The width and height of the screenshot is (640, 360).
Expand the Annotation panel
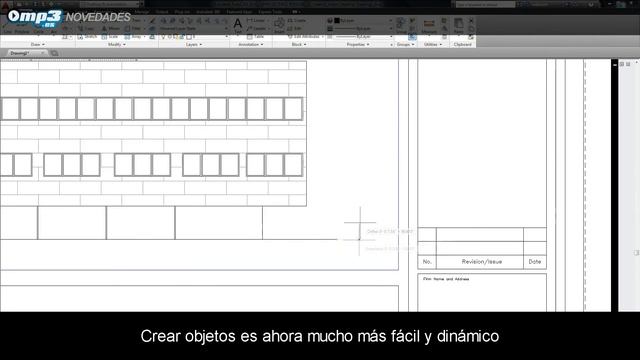pos(251,44)
